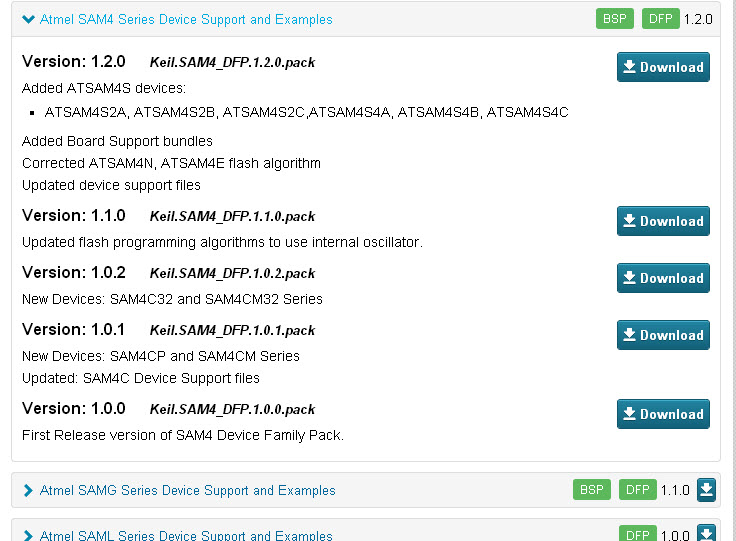Click the Version: 1.0.0 heading
The height and width of the screenshot is (541, 736).
pyautogui.click(x=74, y=408)
